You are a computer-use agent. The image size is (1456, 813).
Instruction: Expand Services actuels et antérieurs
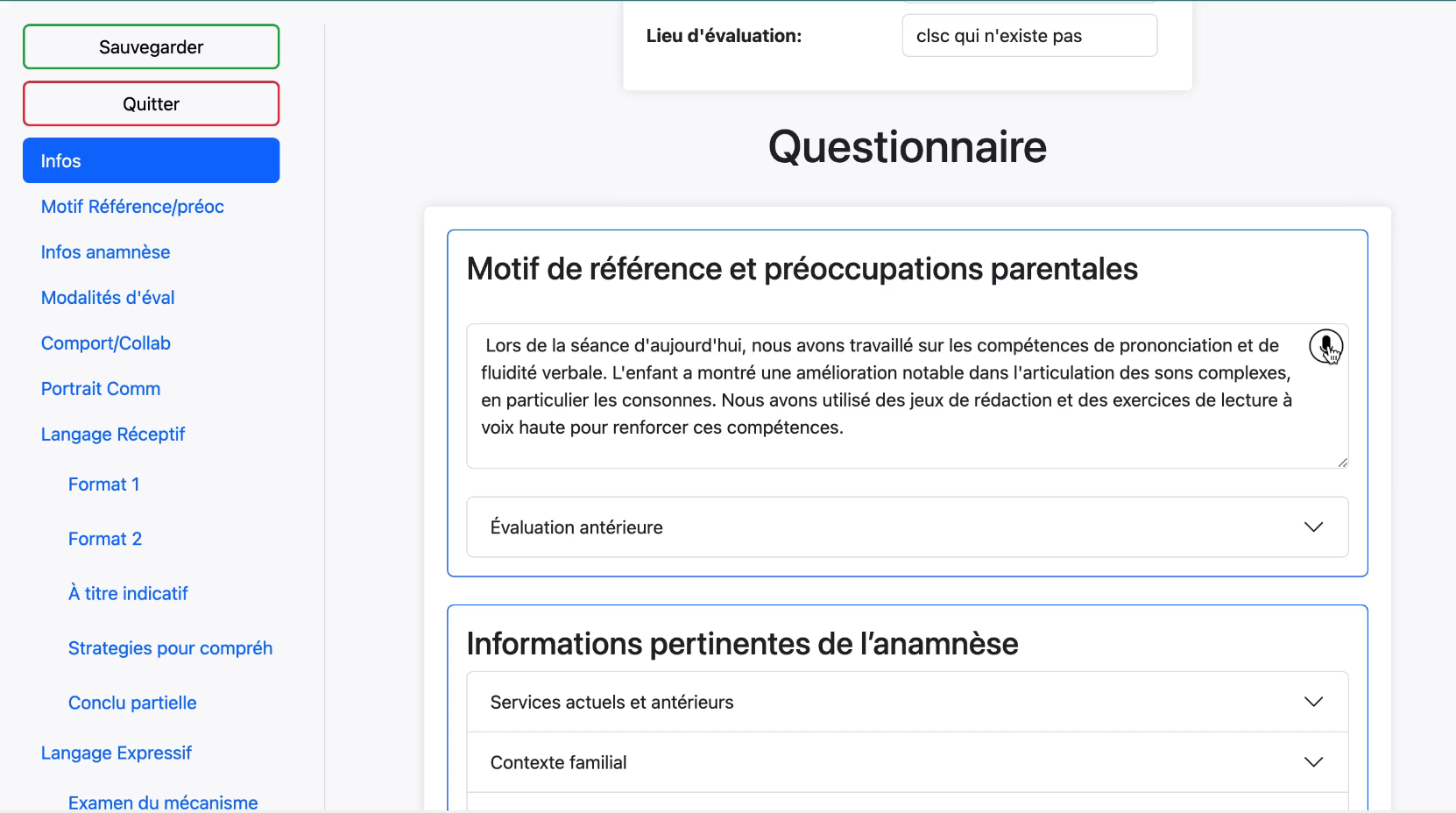[907, 703]
